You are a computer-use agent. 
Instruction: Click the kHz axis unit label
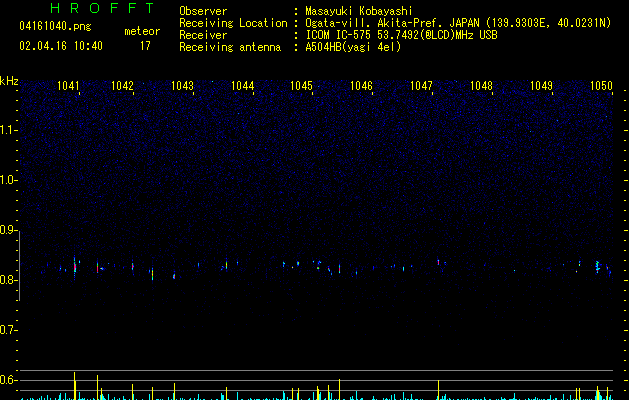(x=9, y=81)
